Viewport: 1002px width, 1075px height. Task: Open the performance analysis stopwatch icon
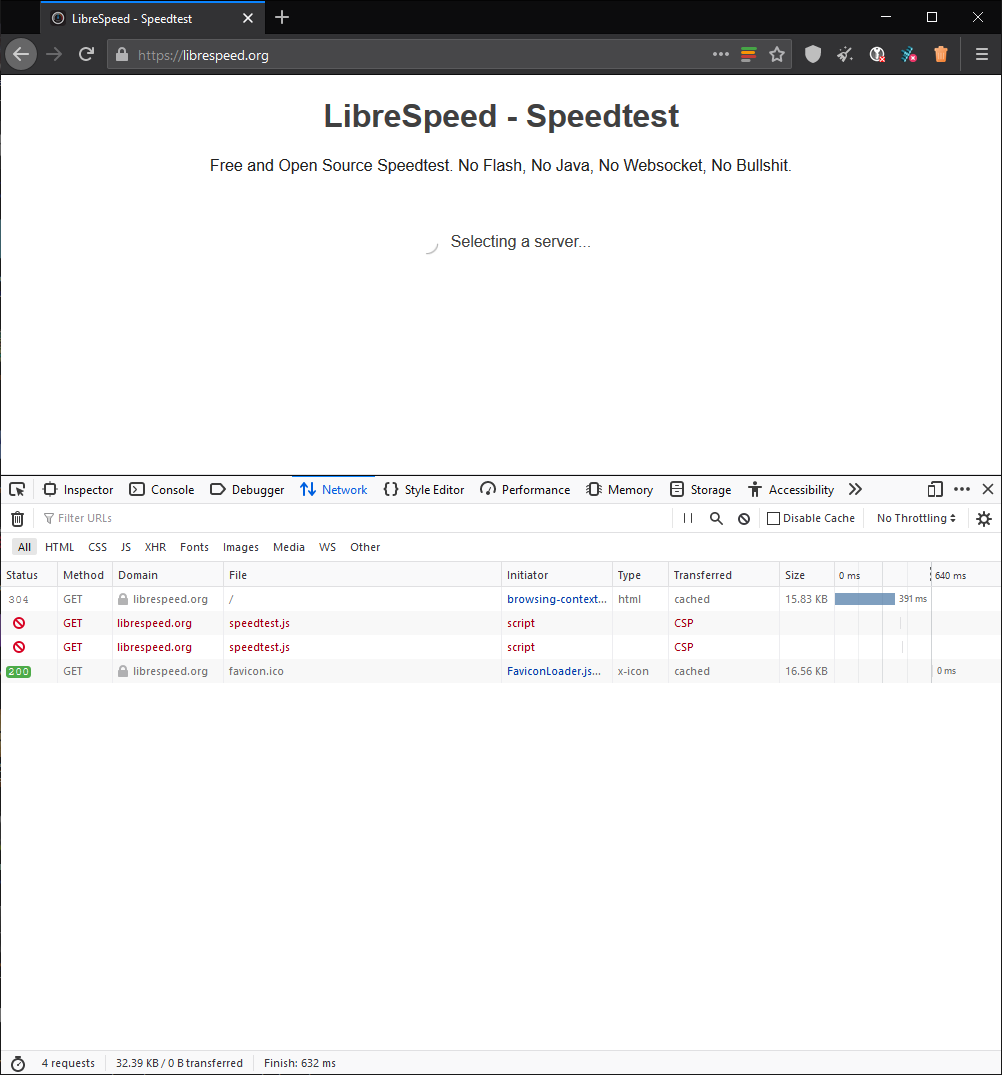pyautogui.click(x=17, y=1063)
